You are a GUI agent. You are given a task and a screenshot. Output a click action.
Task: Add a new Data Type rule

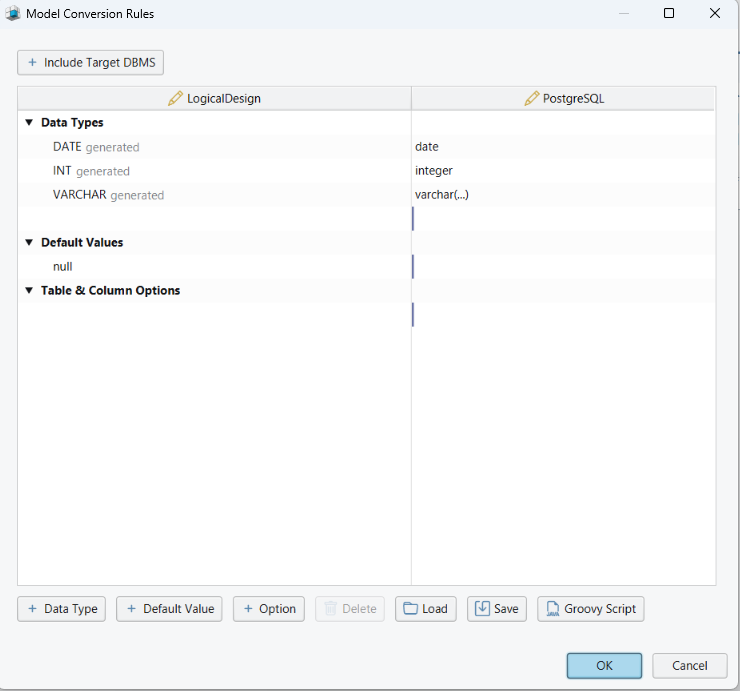[x=61, y=609]
